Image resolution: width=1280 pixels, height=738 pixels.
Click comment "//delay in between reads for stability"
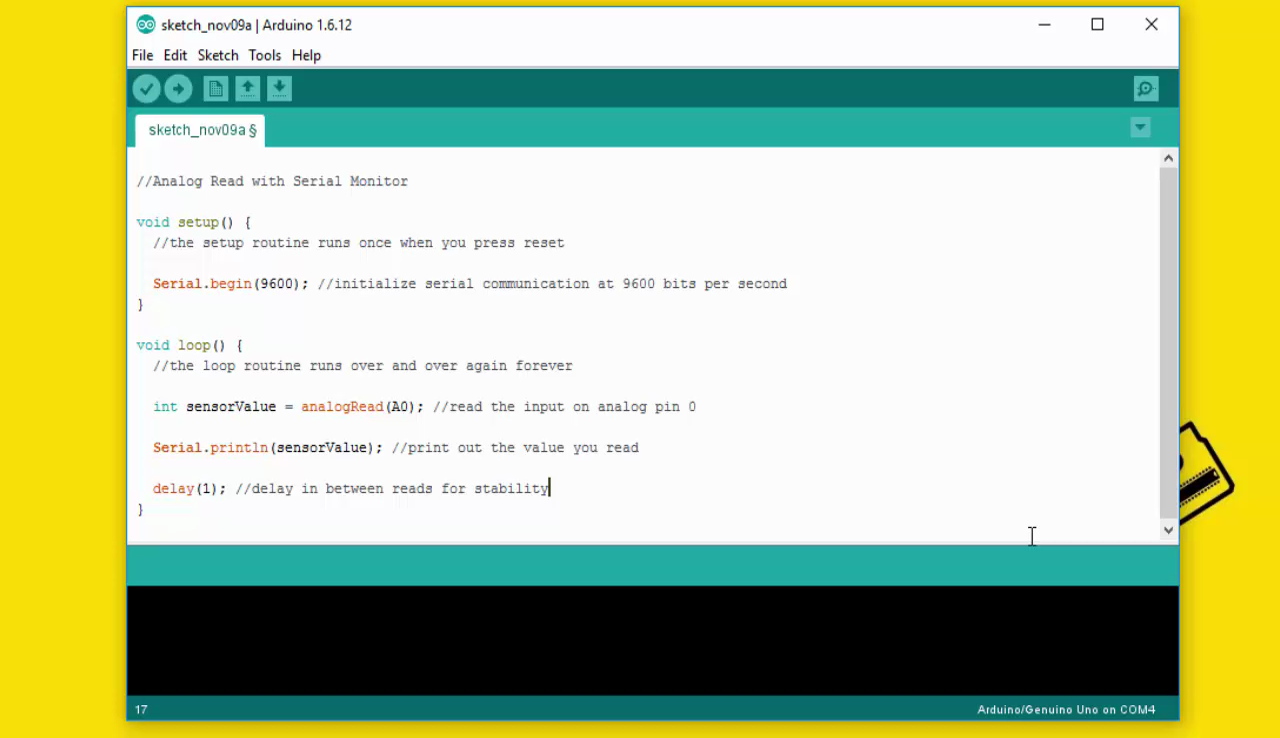pos(392,489)
